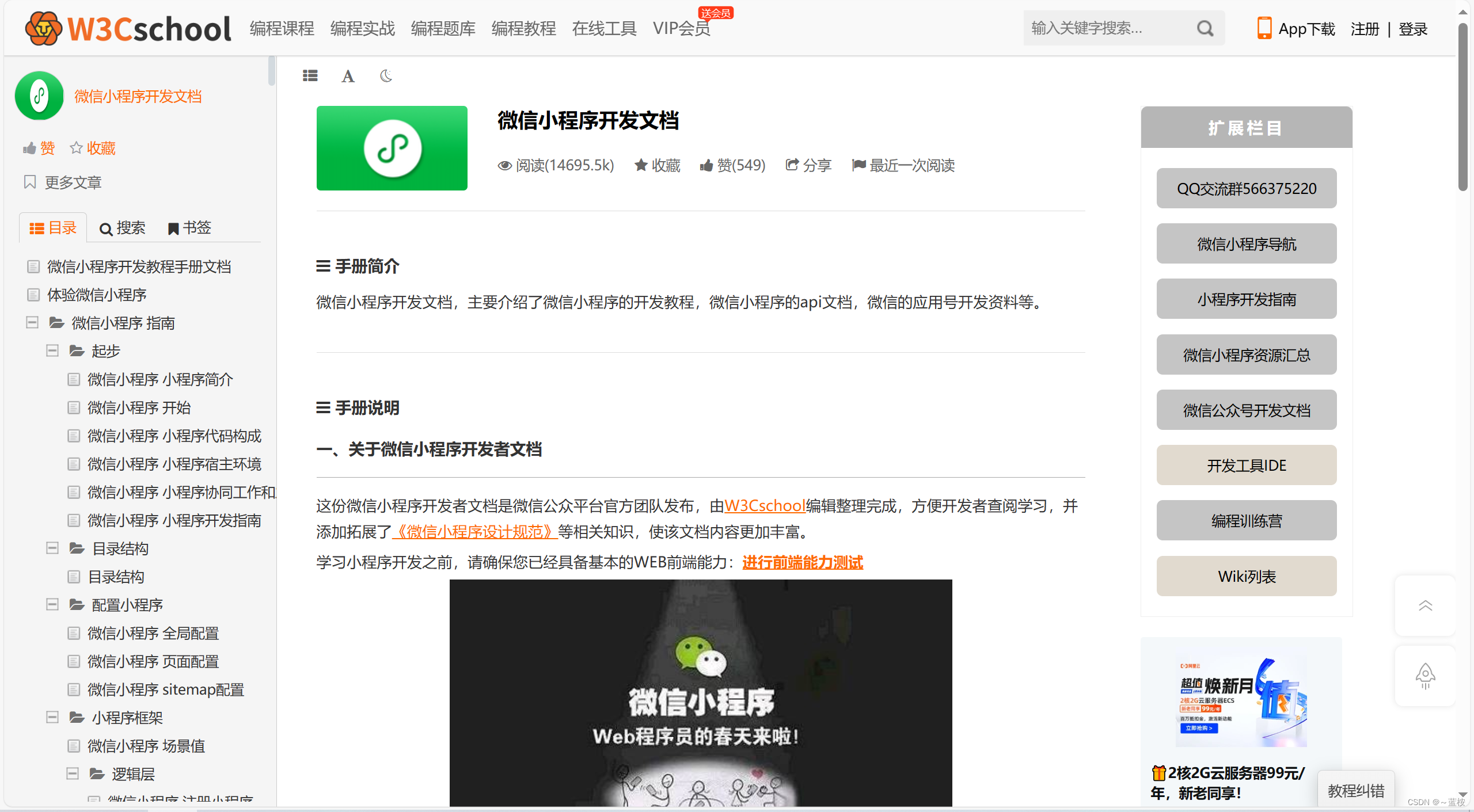Screen dimensions: 1474x812
Task: Click the 更多文章 bookmark icon
Action: [x=30, y=182]
